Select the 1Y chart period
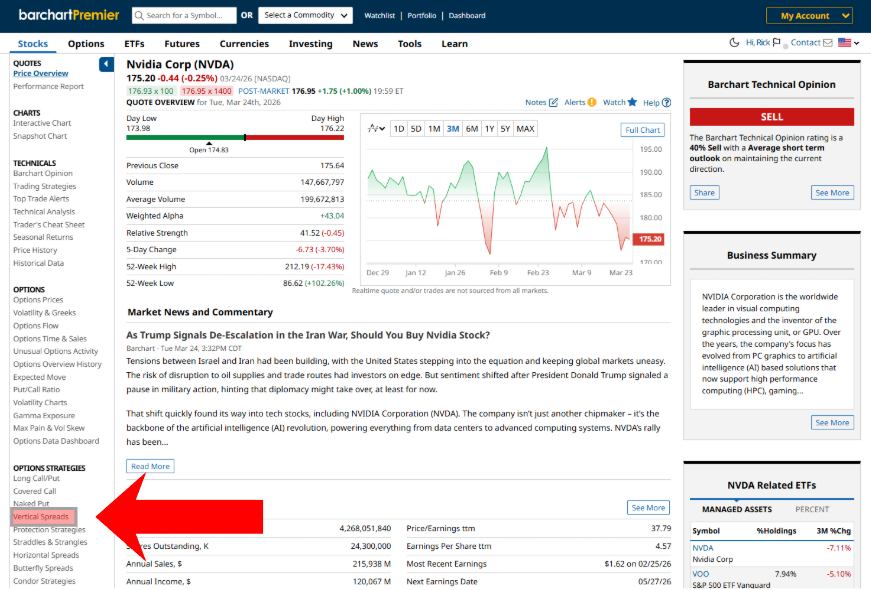The width and height of the screenshot is (871, 590). pos(489,129)
